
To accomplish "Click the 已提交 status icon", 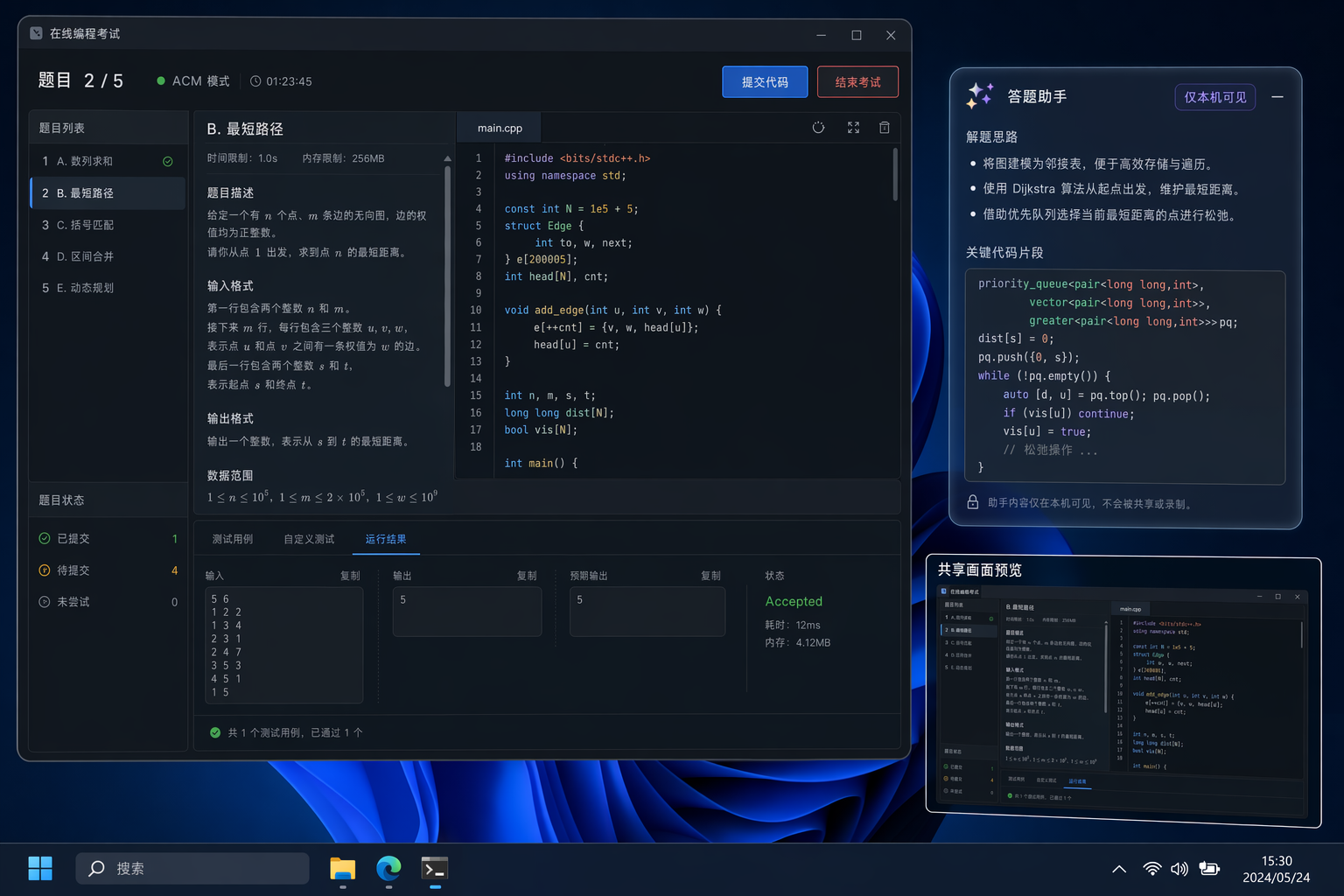I will (45, 539).
